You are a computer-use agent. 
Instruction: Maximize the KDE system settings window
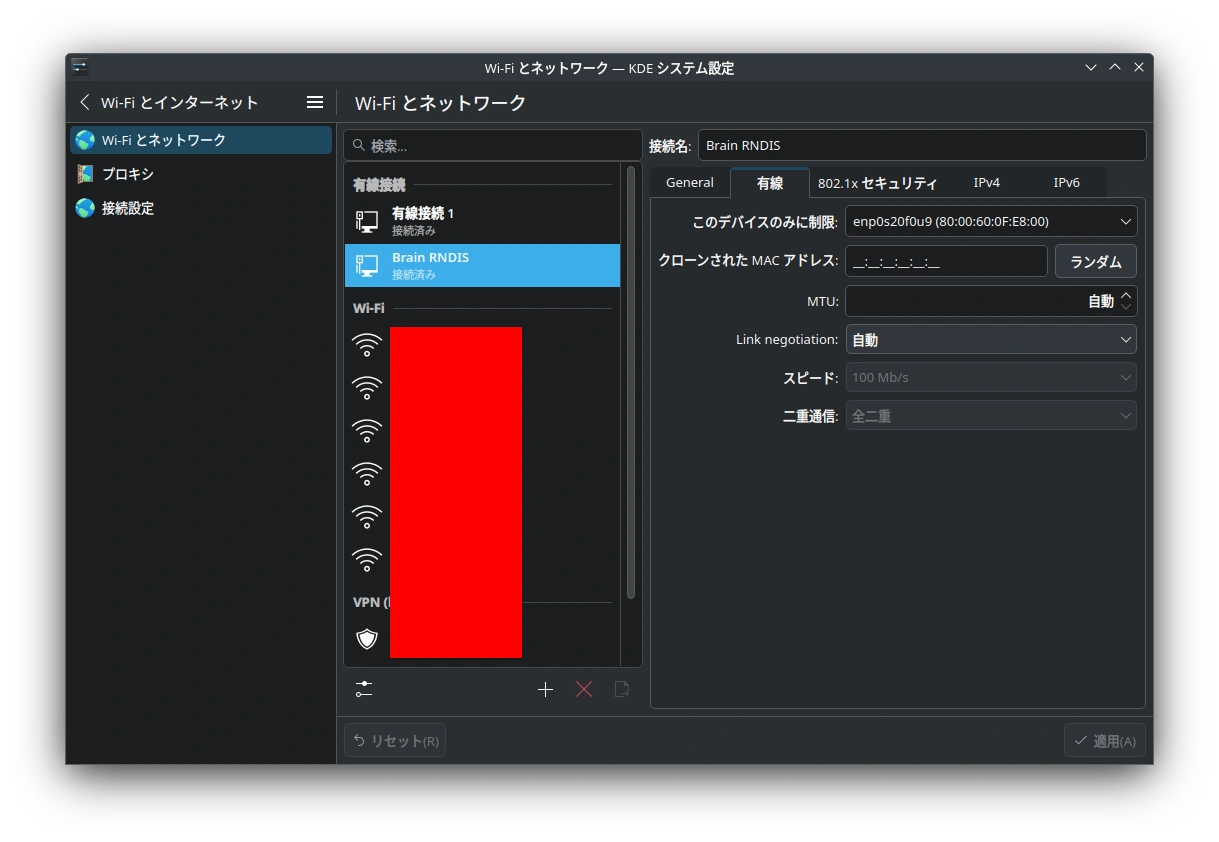1115,67
